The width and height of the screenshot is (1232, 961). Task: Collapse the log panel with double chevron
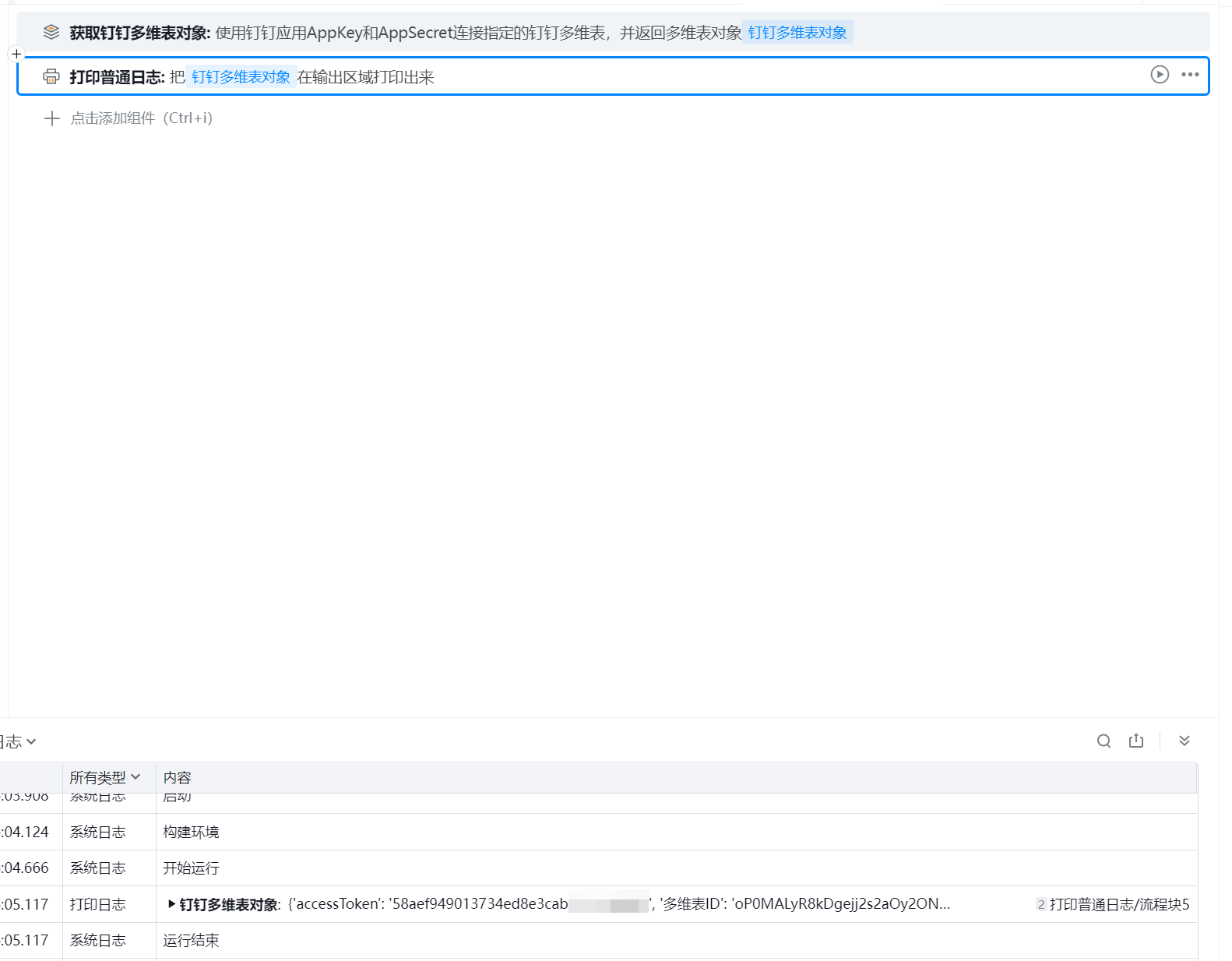pos(1184,741)
